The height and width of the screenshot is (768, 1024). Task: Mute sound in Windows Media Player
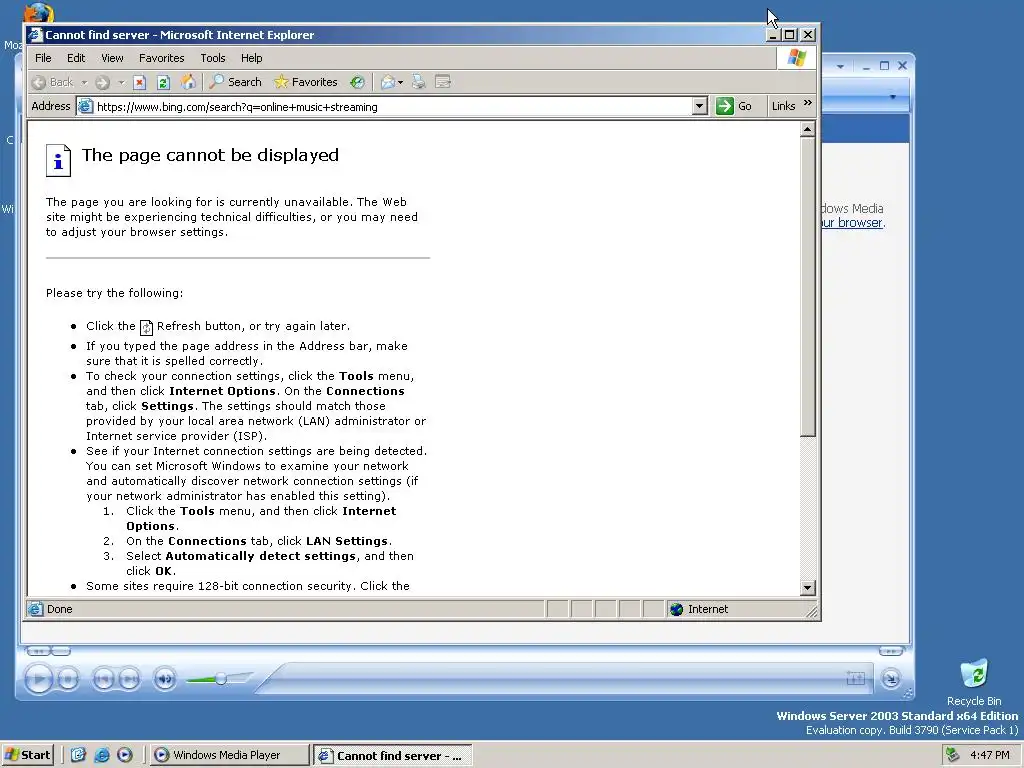coord(165,679)
